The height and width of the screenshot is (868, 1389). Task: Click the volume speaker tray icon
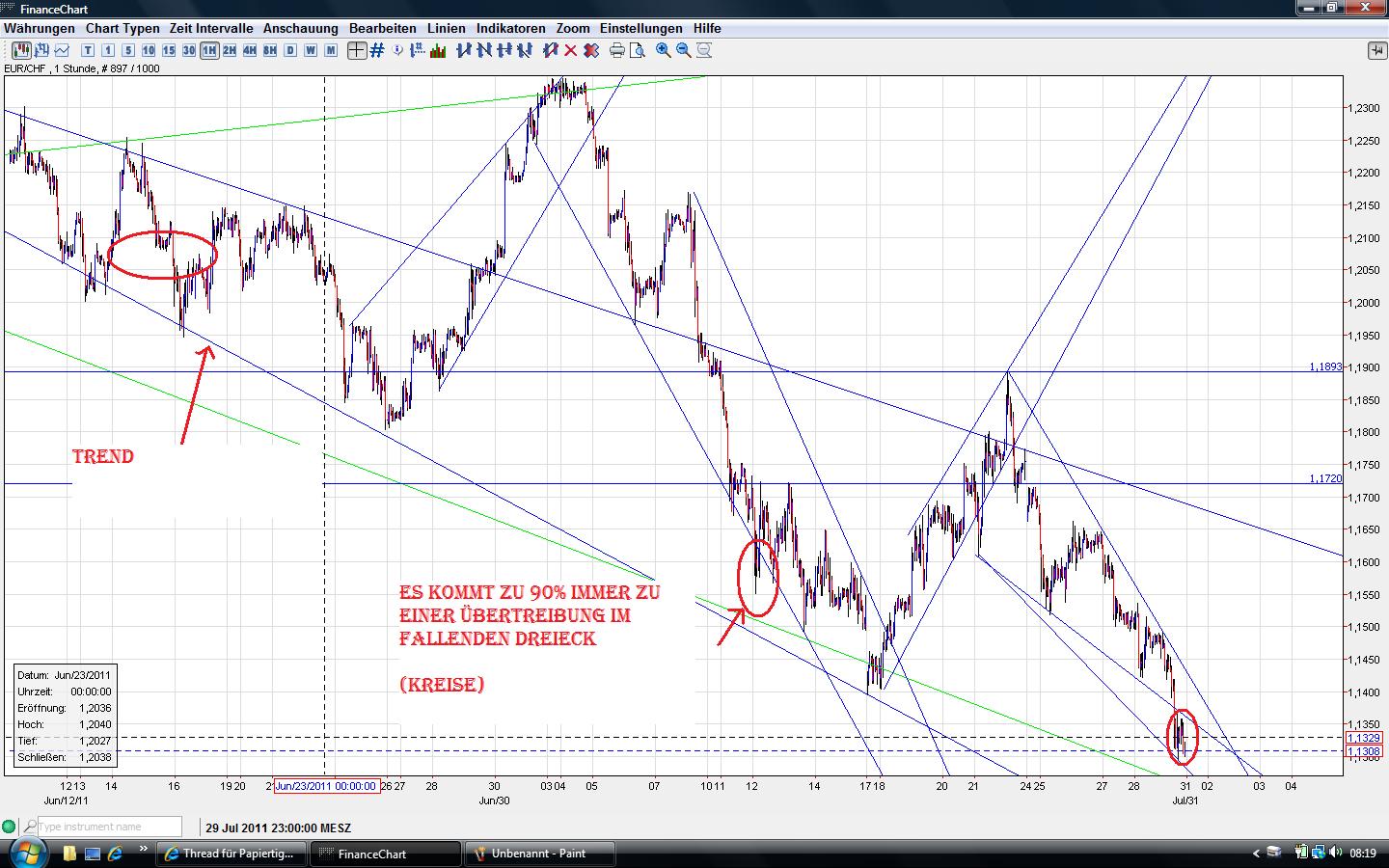click(x=1336, y=853)
